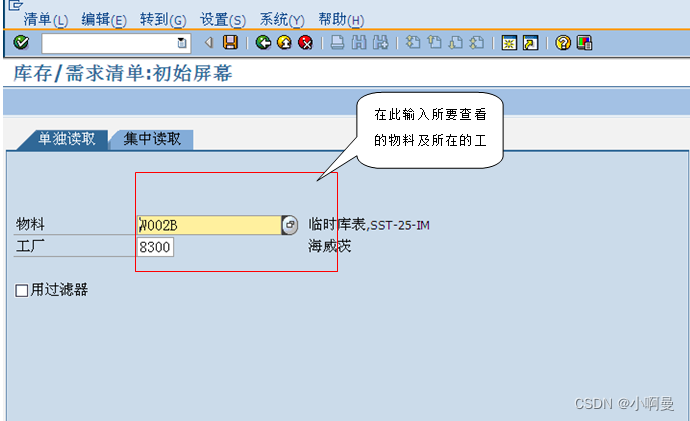Image resolution: width=690 pixels, height=421 pixels.
Task: Click the 临时库表,SST-25-IM description text
Action: pos(369,225)
